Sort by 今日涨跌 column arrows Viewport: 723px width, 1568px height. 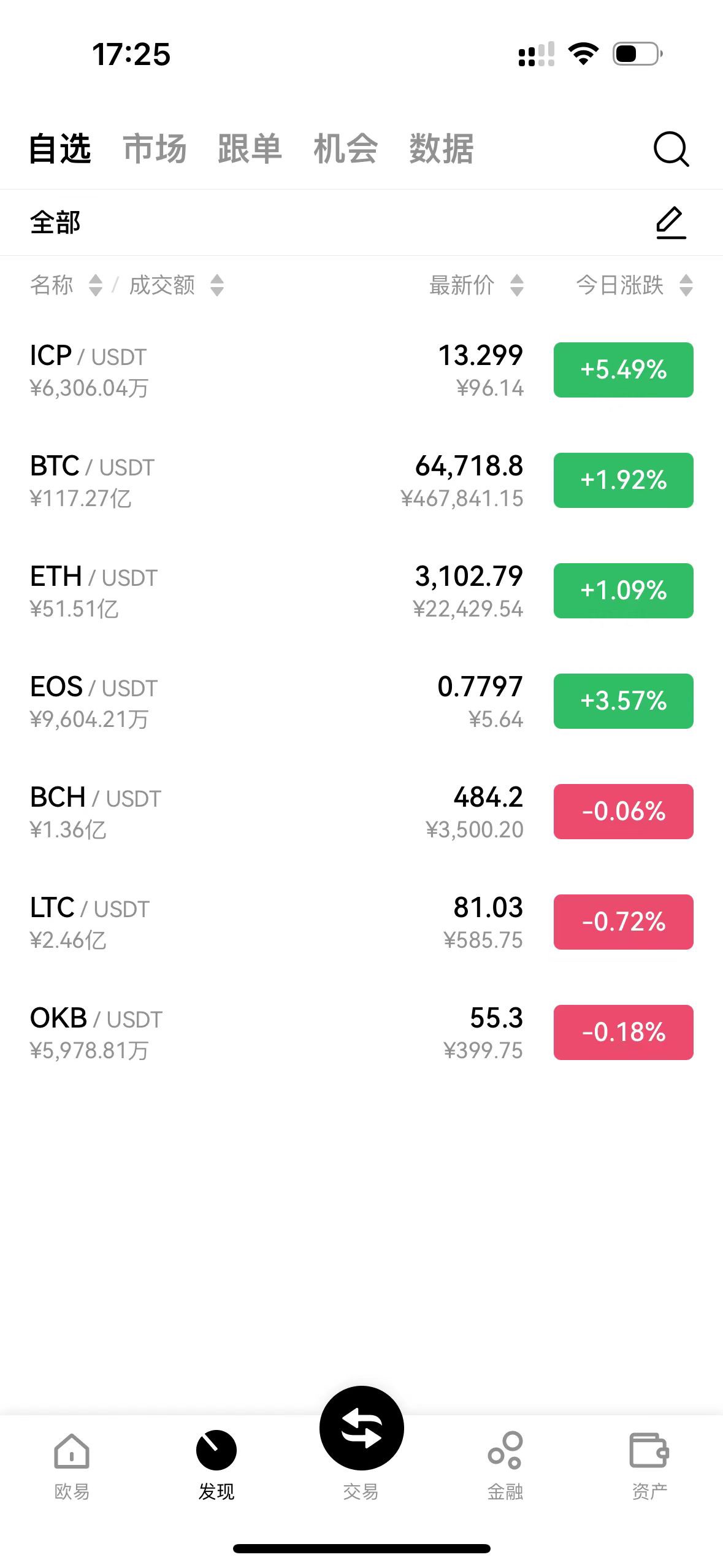point(686,285)
